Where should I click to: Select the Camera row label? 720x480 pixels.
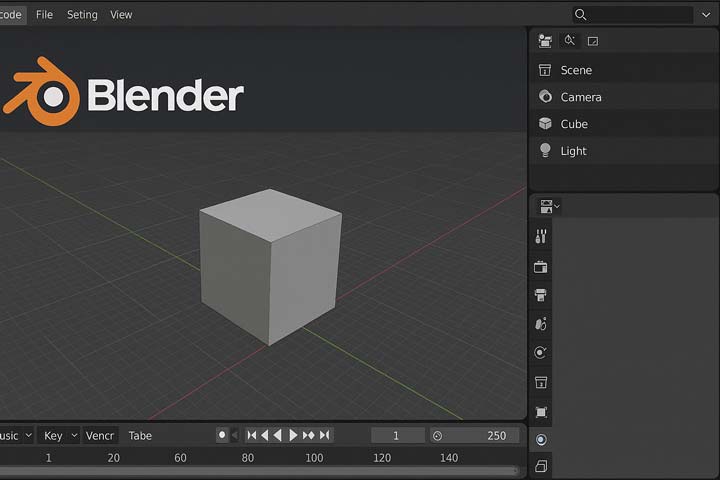580,97
